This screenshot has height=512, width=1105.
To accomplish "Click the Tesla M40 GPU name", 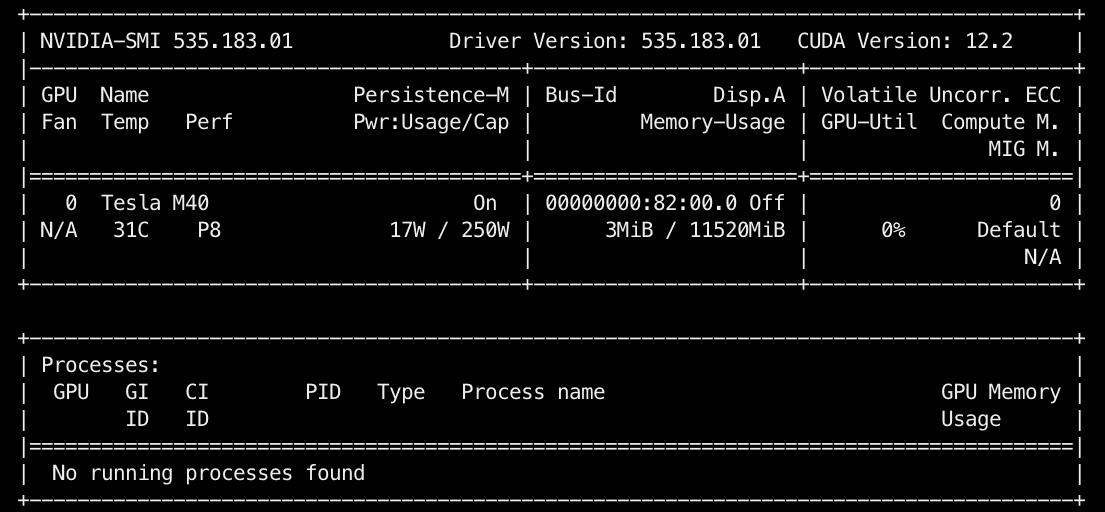I will click(x=155, y=203).
